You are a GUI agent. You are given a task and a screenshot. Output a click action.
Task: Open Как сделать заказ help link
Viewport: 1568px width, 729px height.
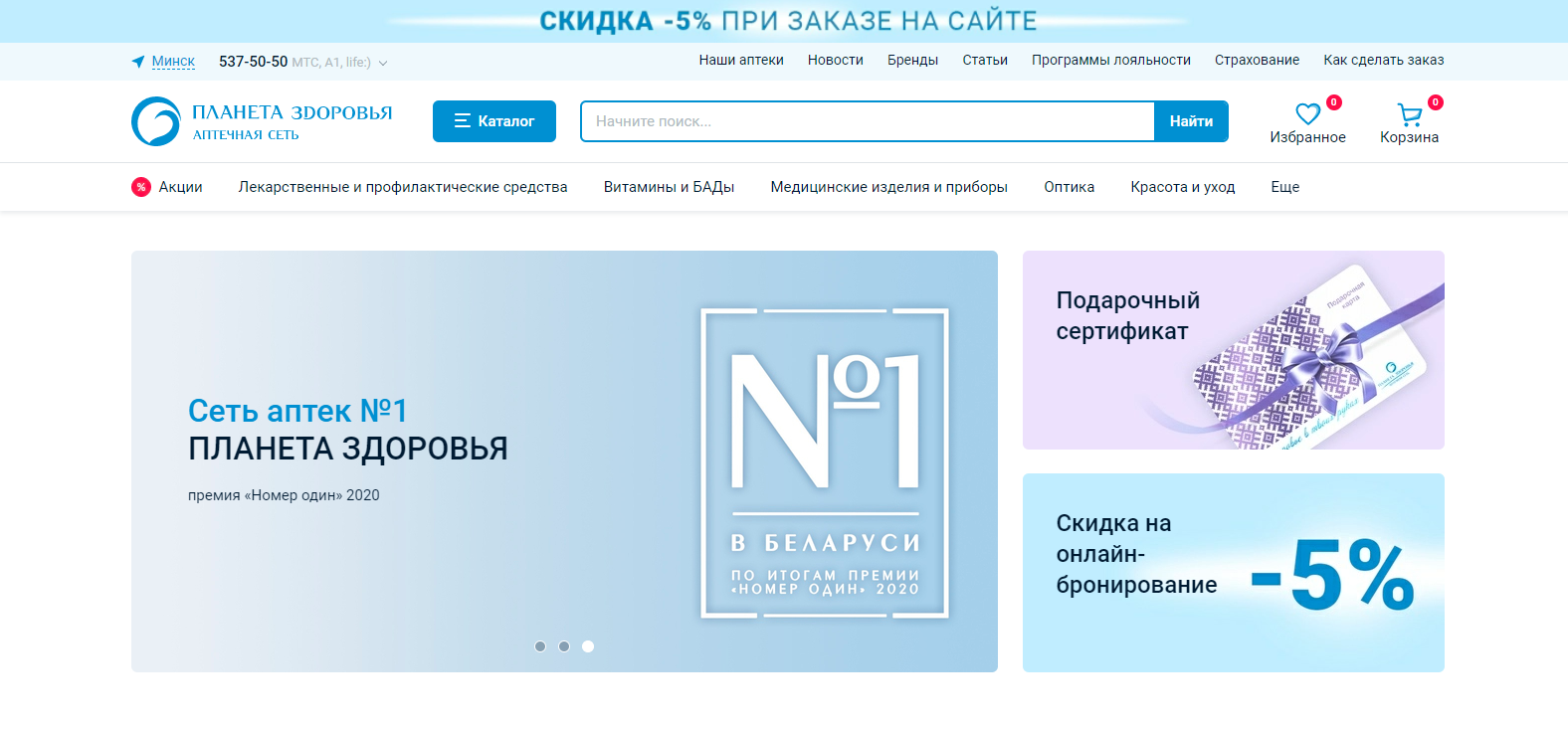(x=1383, y=60)
